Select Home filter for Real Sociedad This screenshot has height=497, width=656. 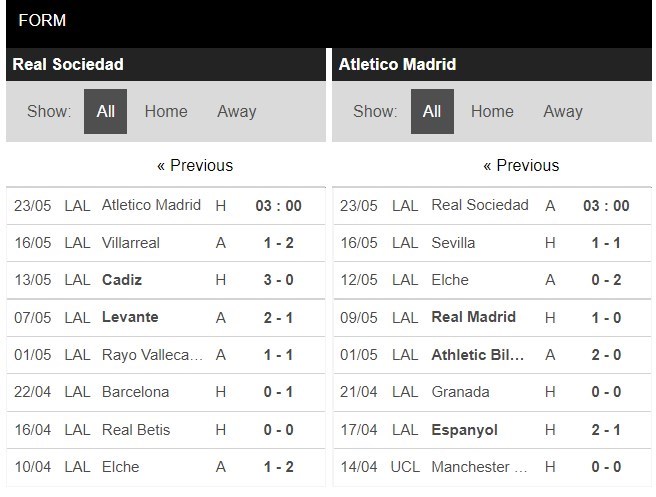point(166,111)
